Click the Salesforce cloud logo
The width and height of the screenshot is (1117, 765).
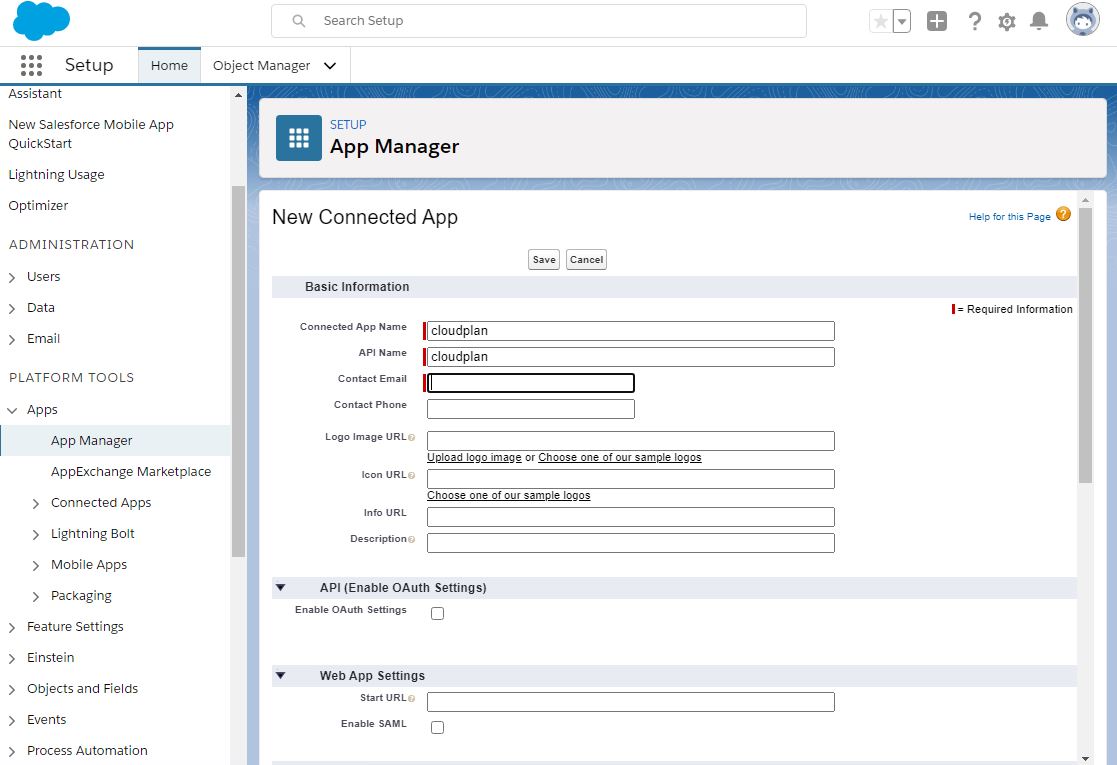click(41, 21)
